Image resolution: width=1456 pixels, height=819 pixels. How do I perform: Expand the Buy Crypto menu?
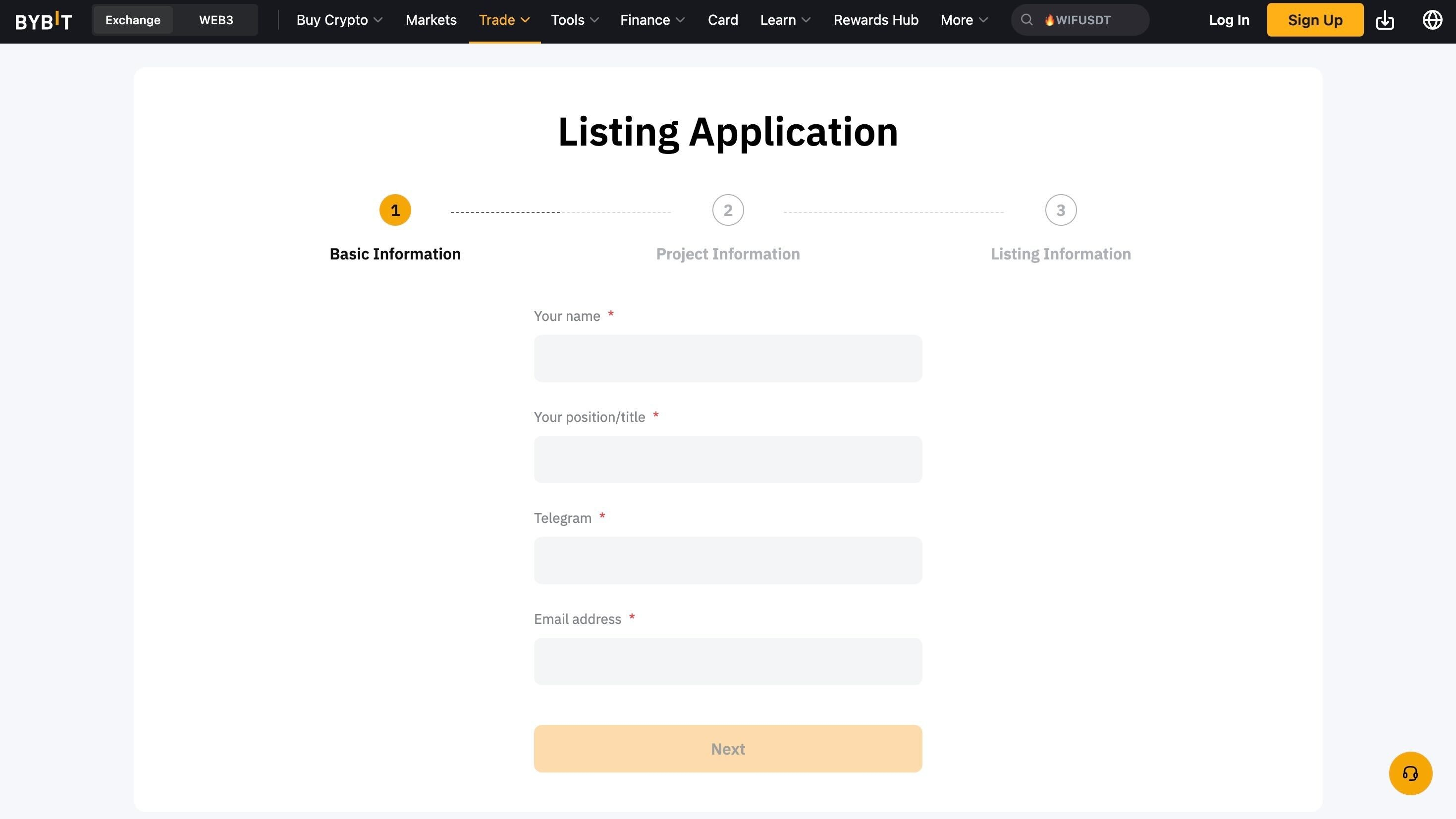[x=340, y=20]
